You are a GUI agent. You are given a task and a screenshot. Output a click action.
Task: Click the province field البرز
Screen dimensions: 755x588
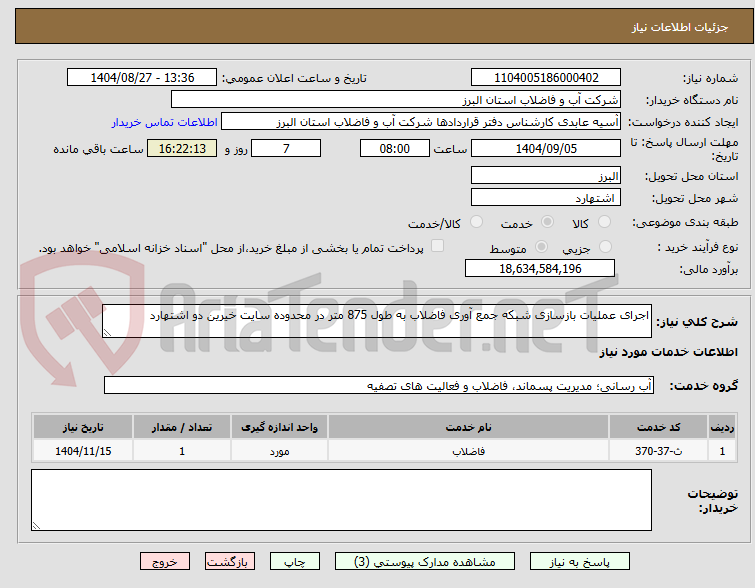[546, 176]
